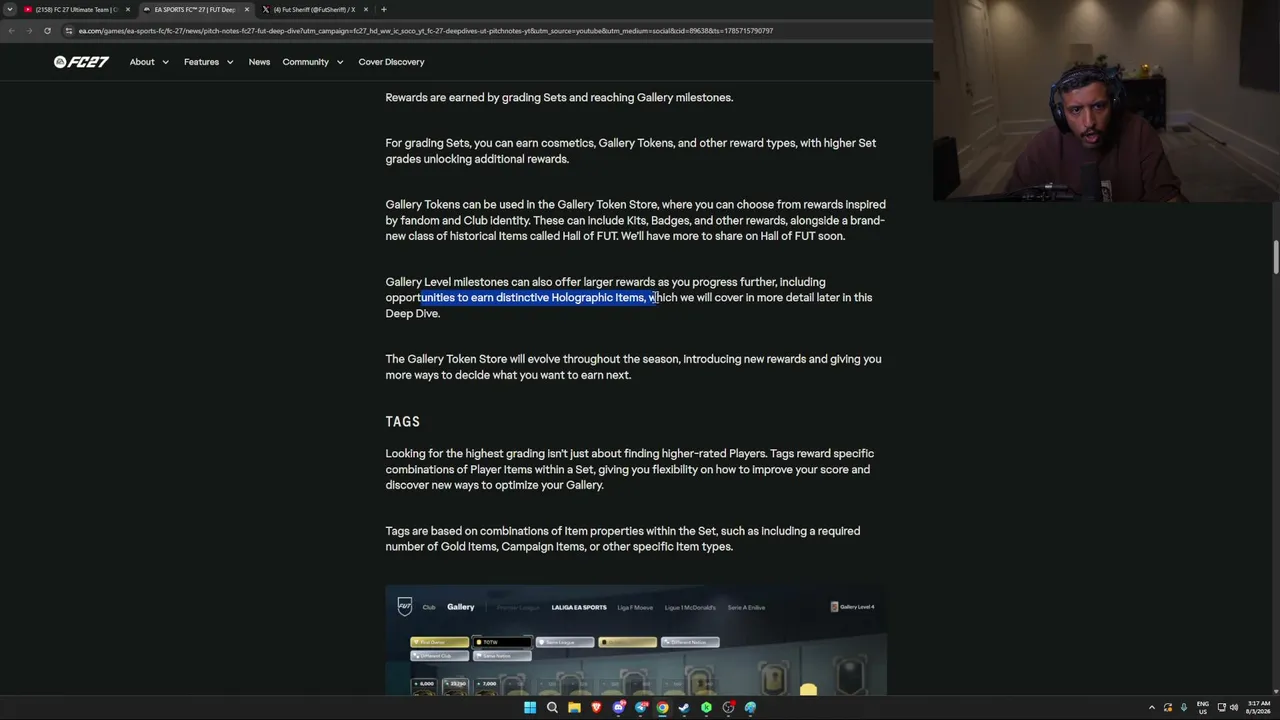Open the volume control in the system tray

1234,708
